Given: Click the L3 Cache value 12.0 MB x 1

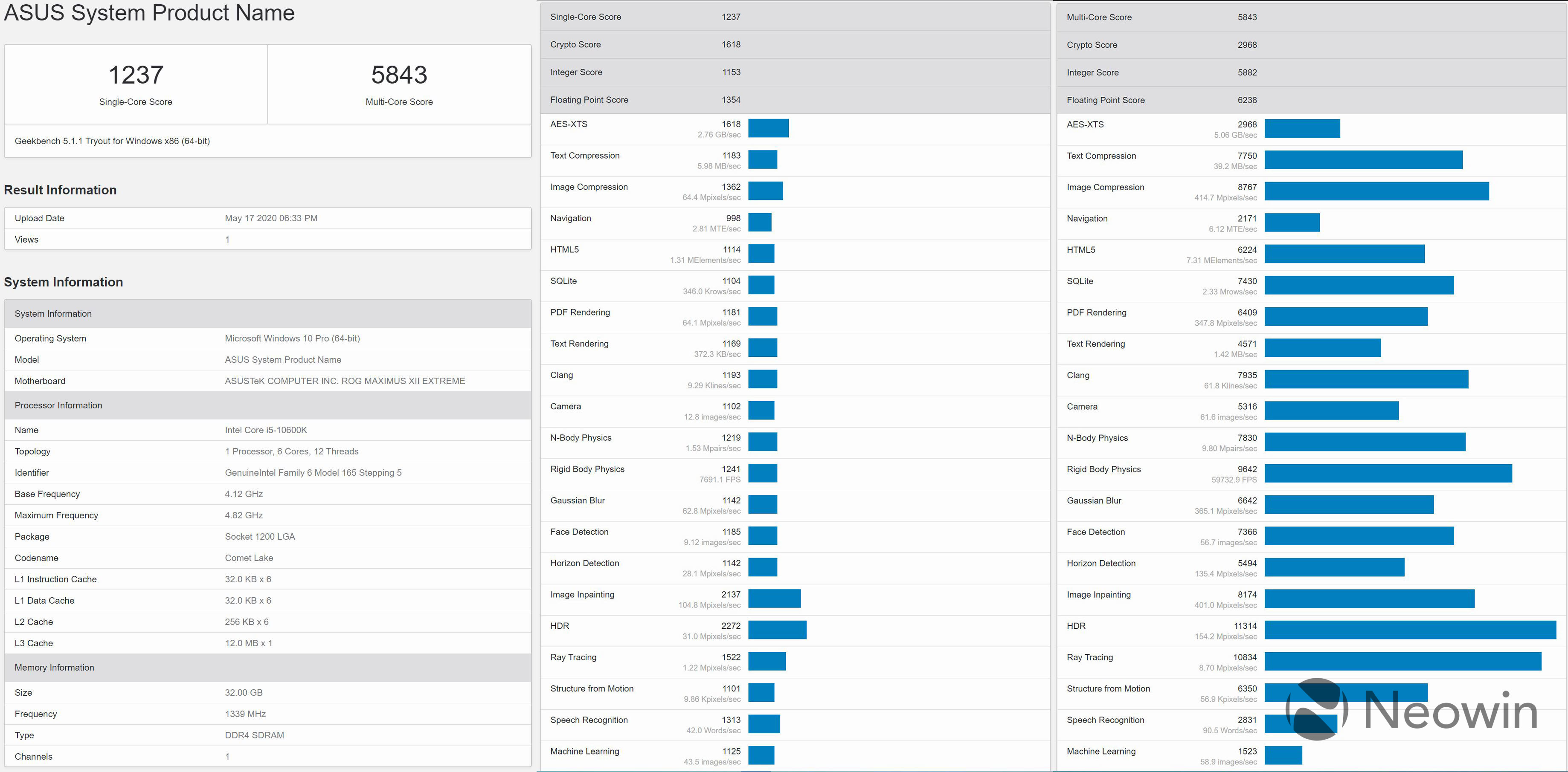Looking at the screenshot, I should pos(248,642).
